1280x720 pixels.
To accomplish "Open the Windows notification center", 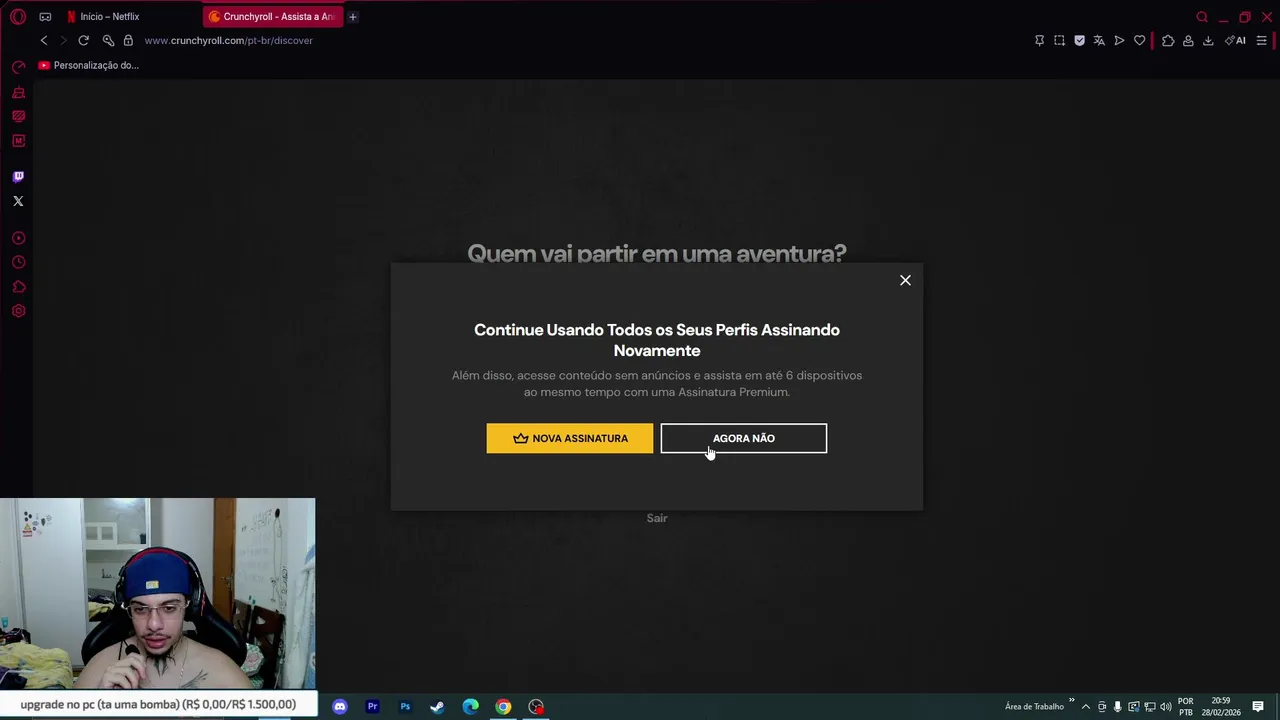I will click(x=1258, y=706).
